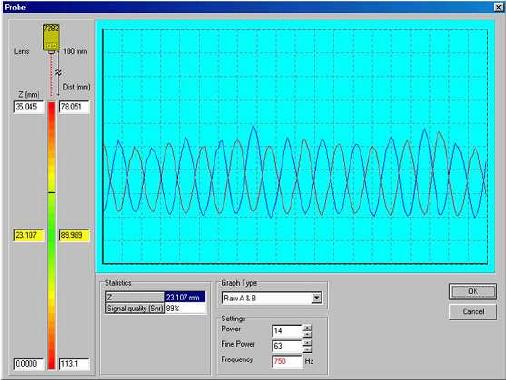Screen dimensions: 506x380
Task: Open the Graph Type dropdown arrow
Action: pyautogui.click(x=317, y=297)
